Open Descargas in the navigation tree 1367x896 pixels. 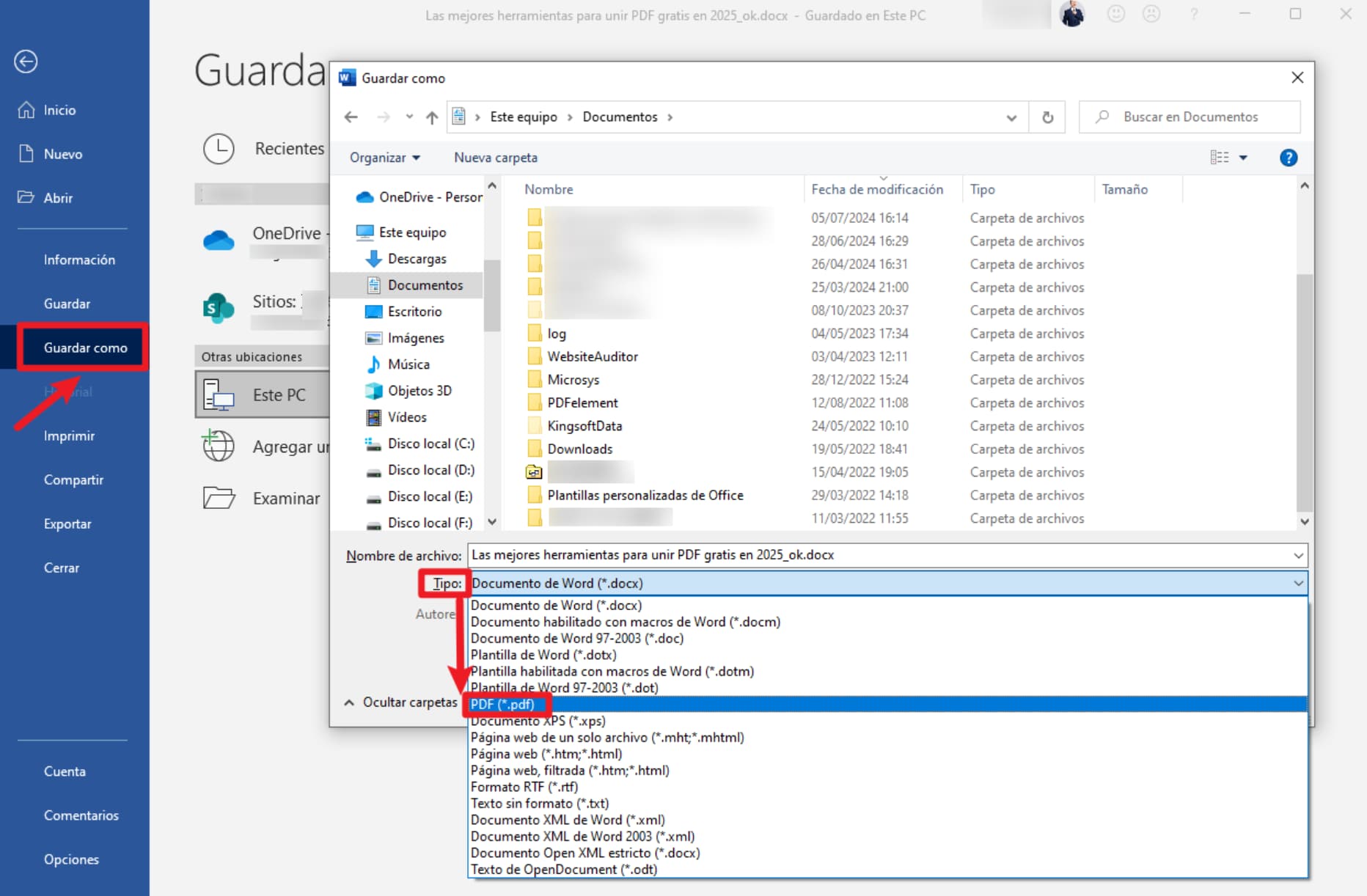pyautogui.click(x=407, y=259)
